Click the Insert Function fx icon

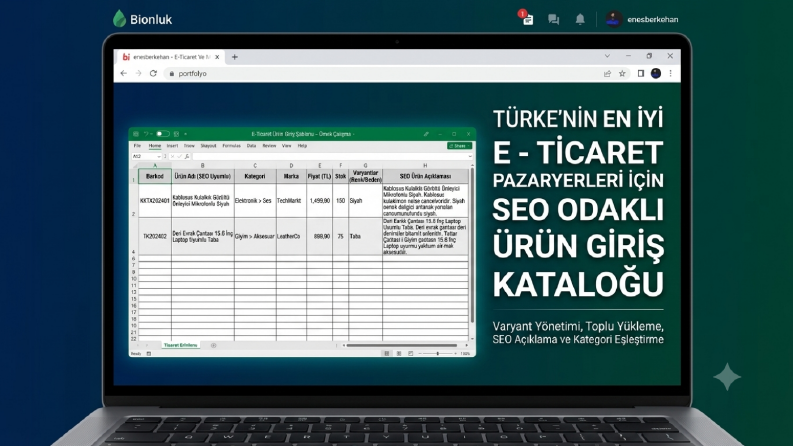pos(187,156)
